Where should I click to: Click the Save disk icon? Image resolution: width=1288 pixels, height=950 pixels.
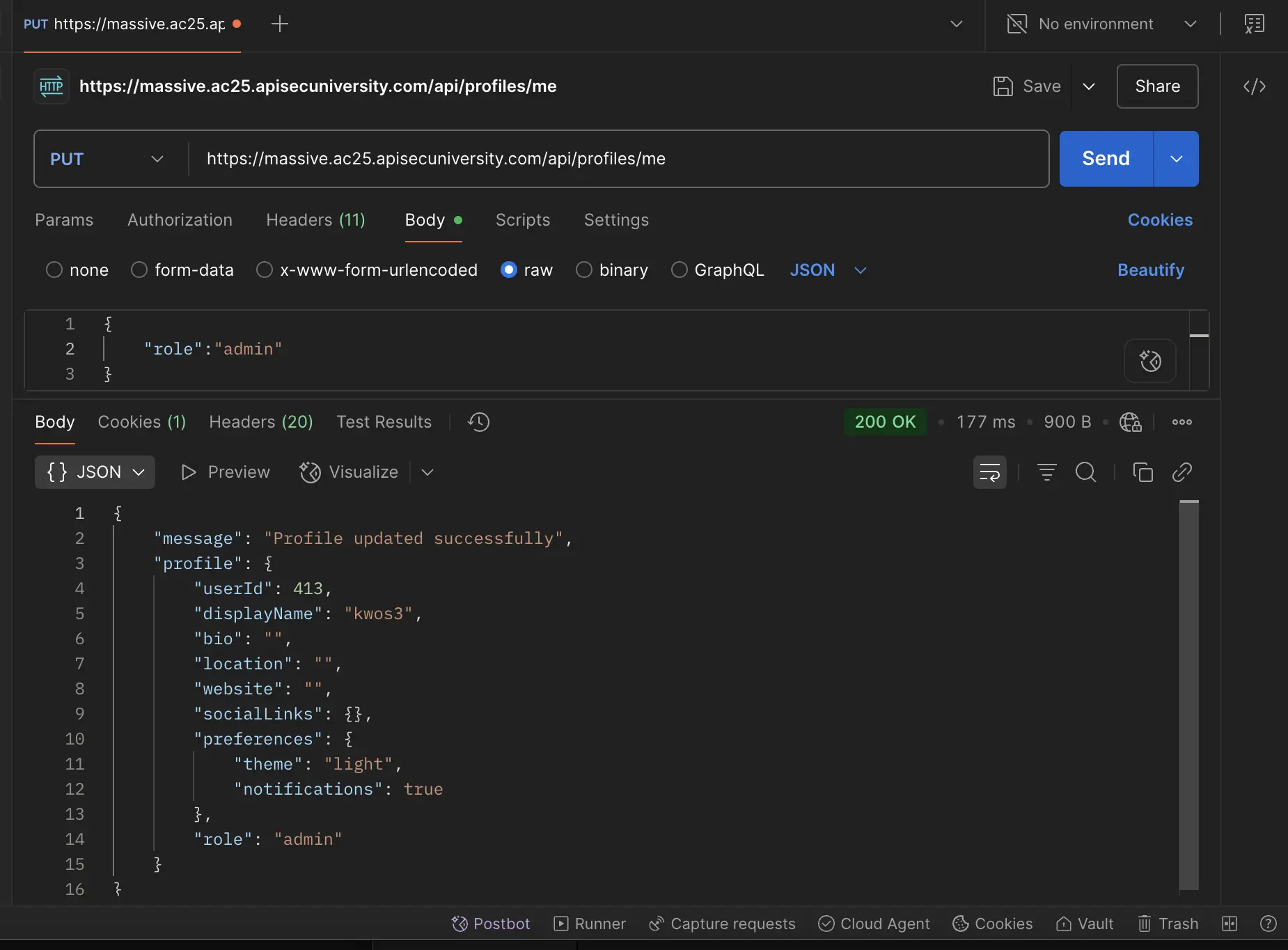(1003, 86)
